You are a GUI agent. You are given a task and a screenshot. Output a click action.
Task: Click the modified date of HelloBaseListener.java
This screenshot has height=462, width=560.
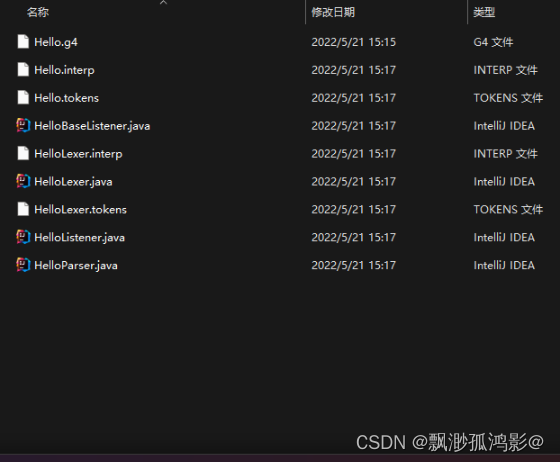354,126
